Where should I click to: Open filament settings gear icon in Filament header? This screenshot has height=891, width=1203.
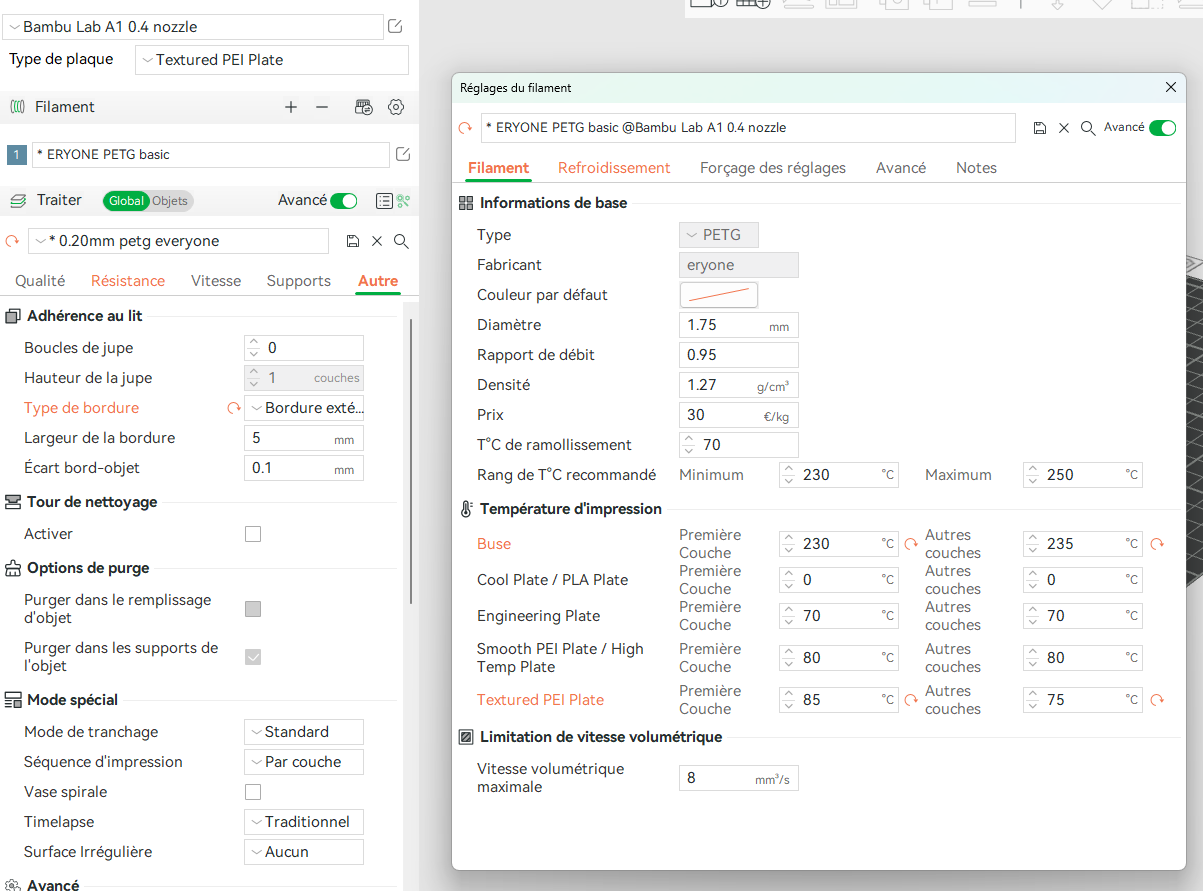pyautogui.click(x=396, y=107)
